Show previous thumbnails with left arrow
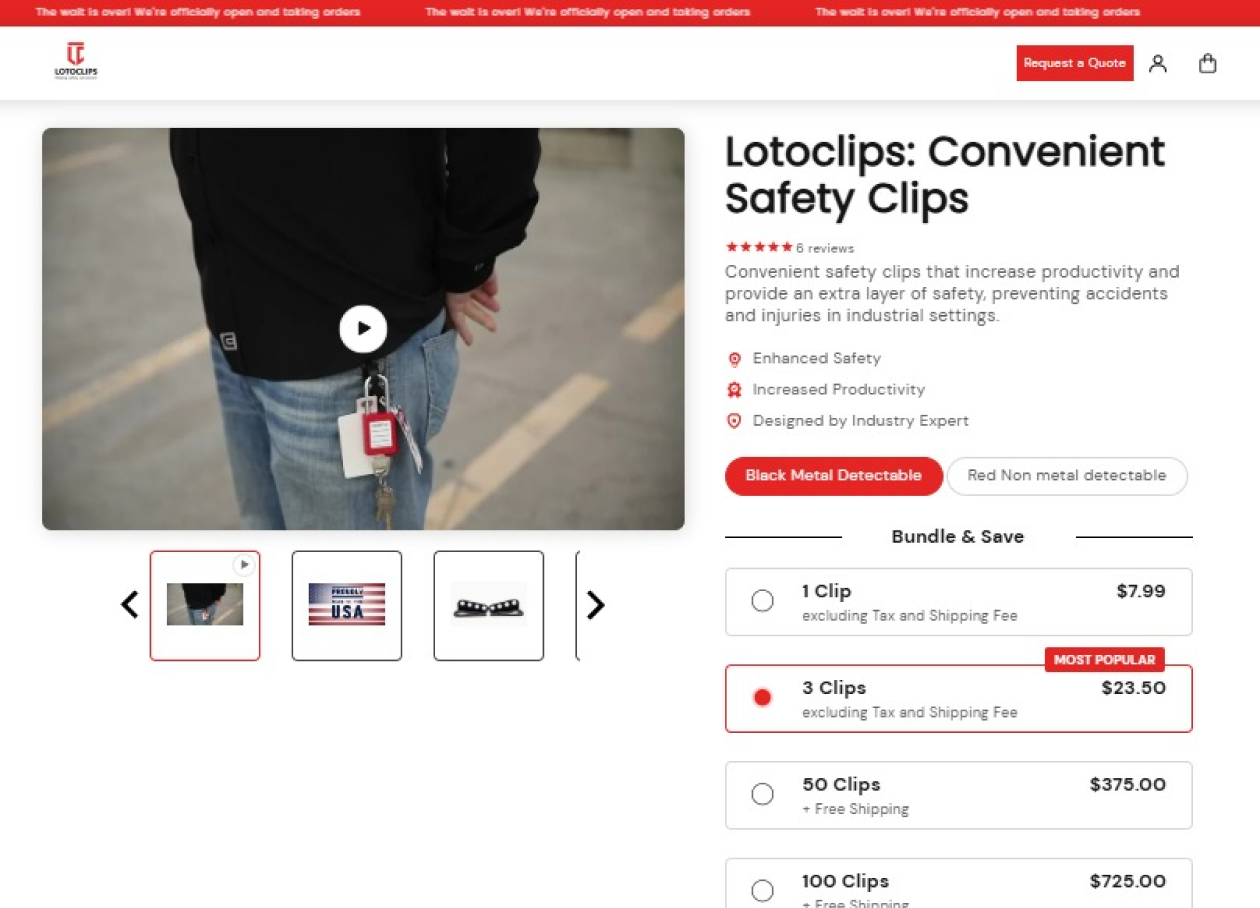 point(129,605)
